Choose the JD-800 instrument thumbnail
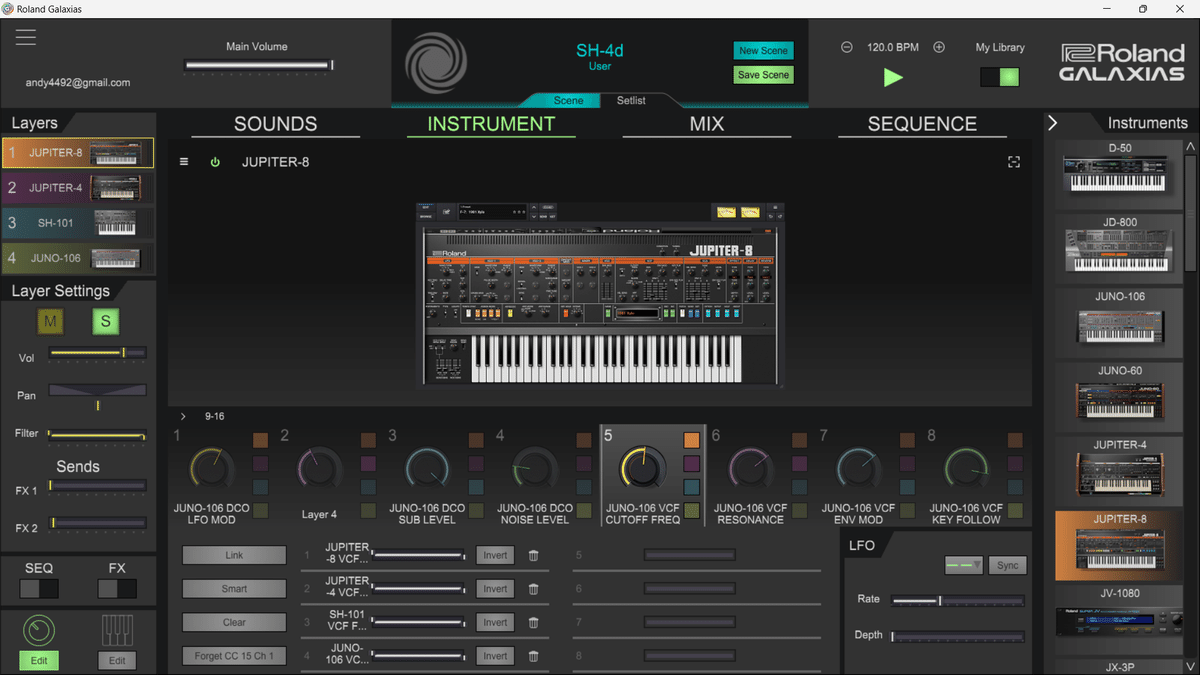Viewport: 1200px width, 675px height. [1119, 249]
